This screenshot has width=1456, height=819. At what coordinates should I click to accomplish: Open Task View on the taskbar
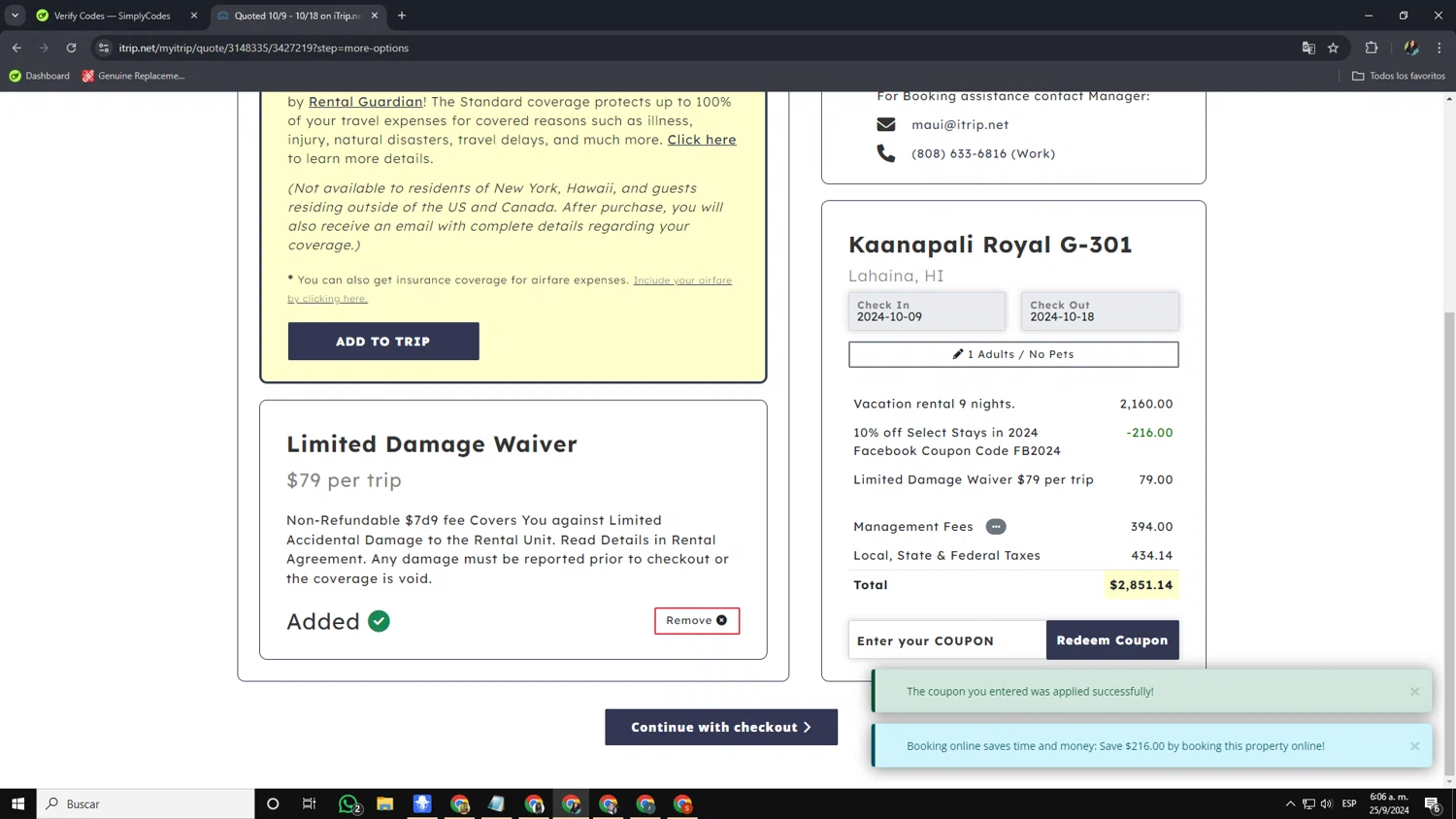310,803
